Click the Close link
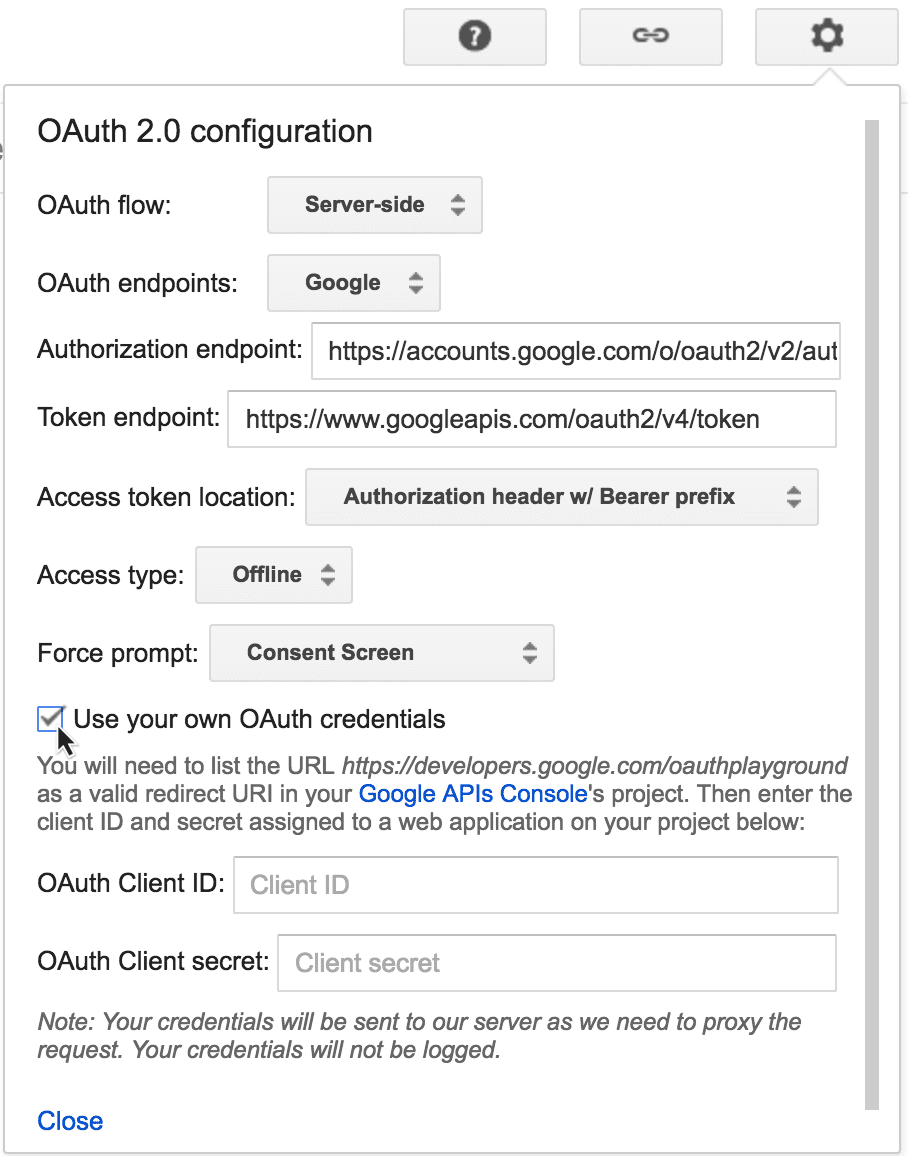The height and width of the screenshot is (1156, 908). click(69, 1121)
